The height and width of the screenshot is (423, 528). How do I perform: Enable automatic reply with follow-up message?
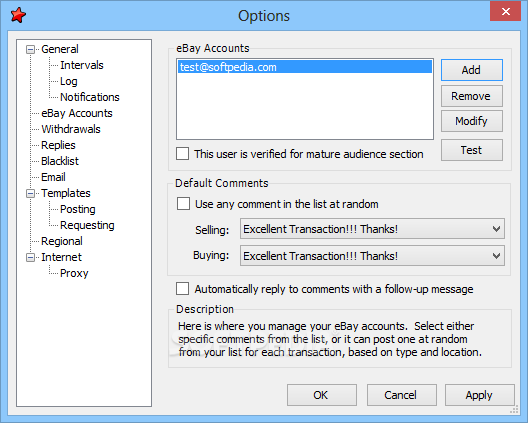point(183,289)
